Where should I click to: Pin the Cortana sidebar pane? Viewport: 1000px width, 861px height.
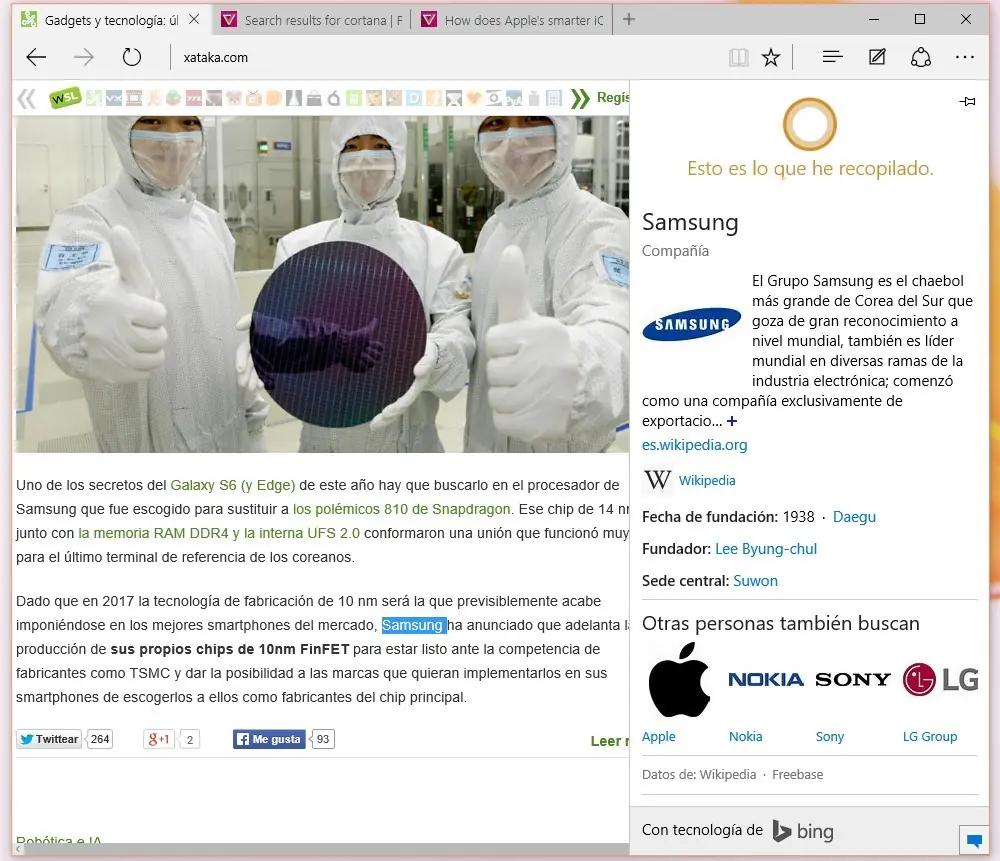(967, 101)
